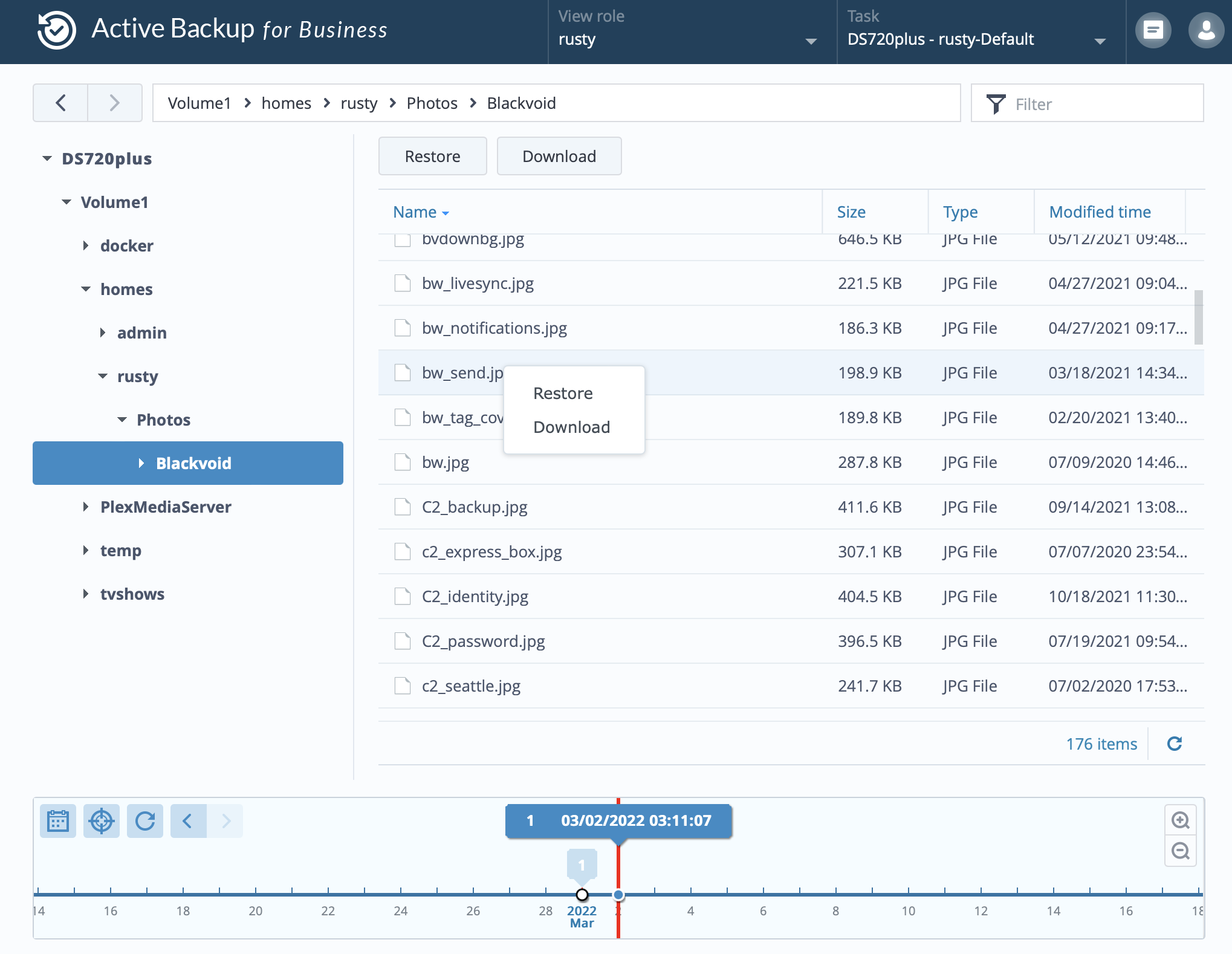Collapse the DS720plus tree node
The image size is (1232, 954).
click(47, 158)
